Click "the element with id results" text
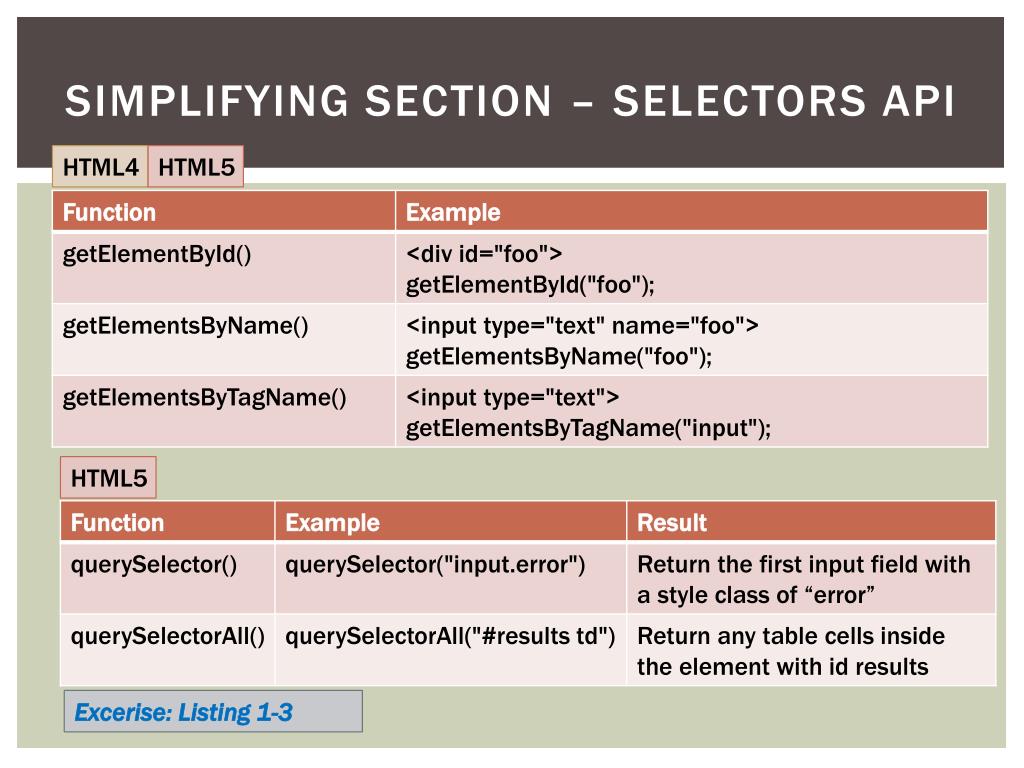The height and width of the screenshot is (768, 1024). pos(782,667)
